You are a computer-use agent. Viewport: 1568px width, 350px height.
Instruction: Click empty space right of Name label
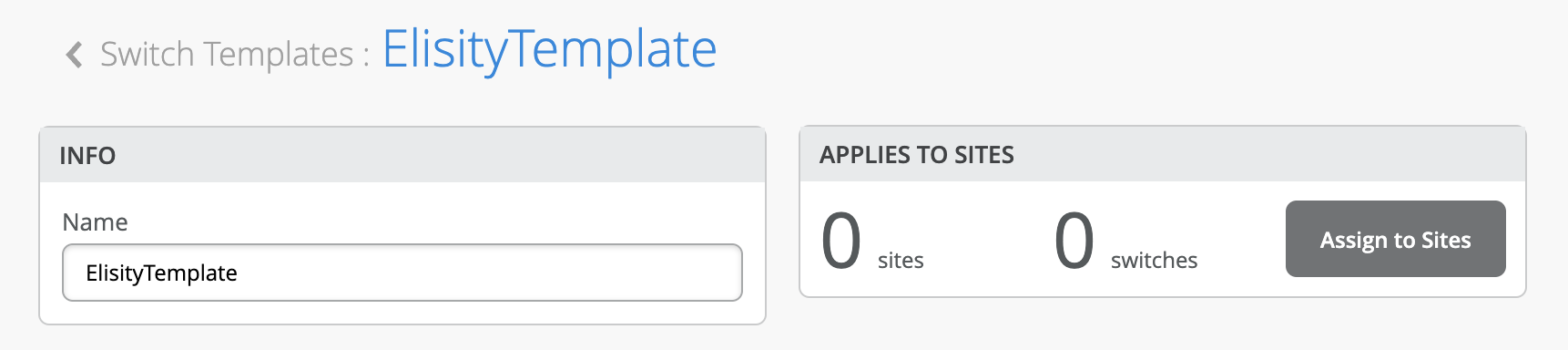(437, 222)
